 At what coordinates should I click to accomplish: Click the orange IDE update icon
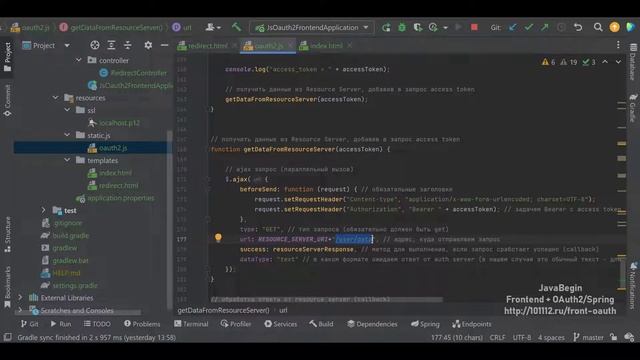click(x=614, y=27)
